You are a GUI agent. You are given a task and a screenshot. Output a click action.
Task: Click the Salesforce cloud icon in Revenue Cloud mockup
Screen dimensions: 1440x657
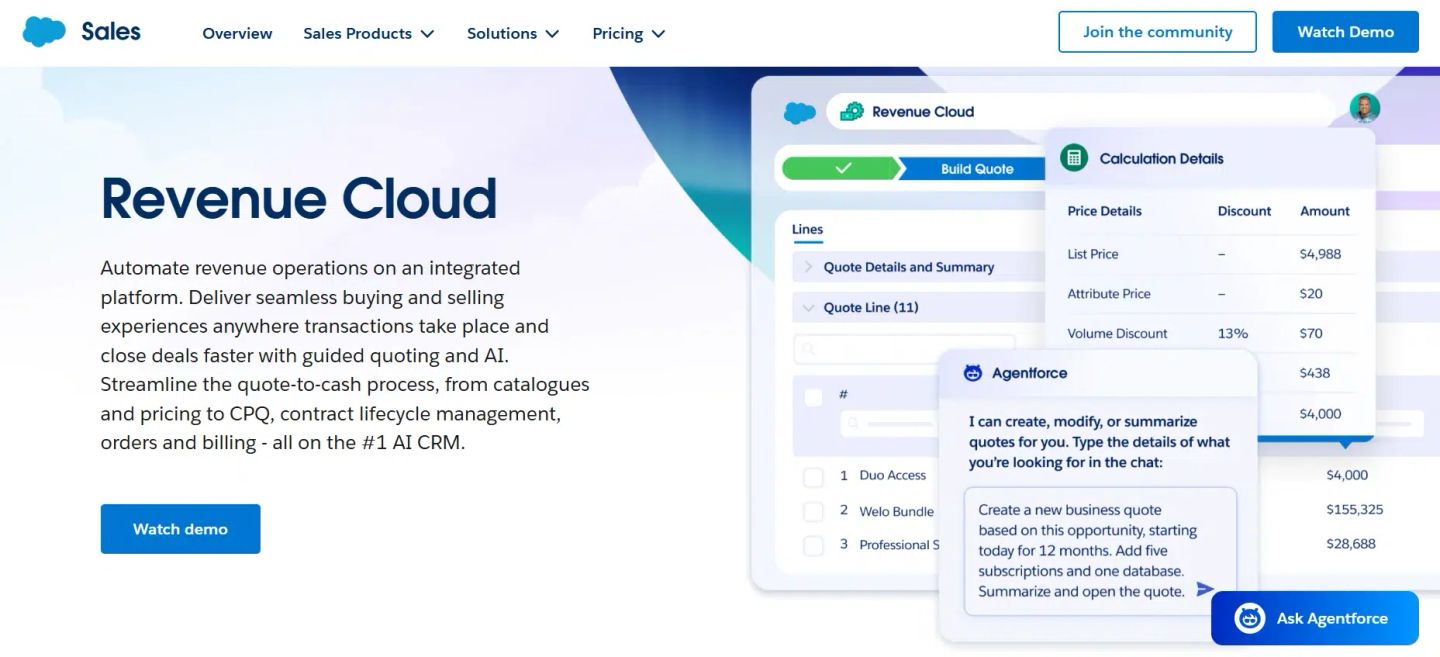(799, 112)
